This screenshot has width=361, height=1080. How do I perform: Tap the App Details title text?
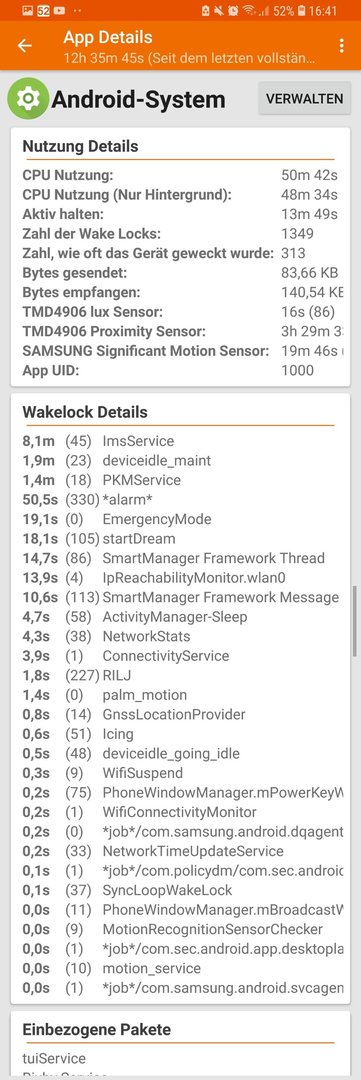[107, 37]
